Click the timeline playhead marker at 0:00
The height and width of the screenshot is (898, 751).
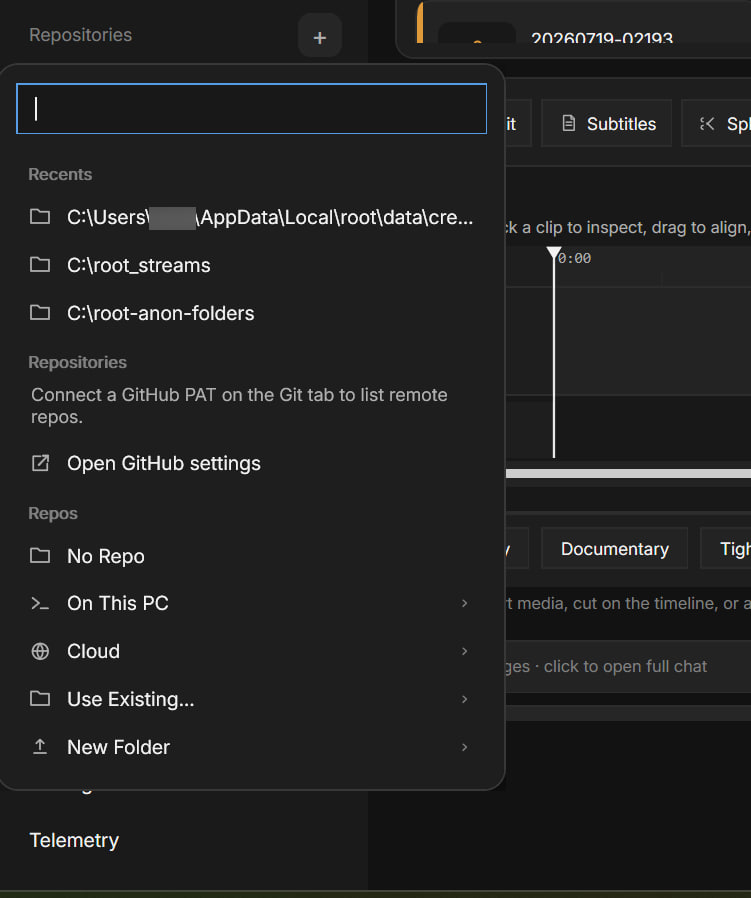coord(554,253)
